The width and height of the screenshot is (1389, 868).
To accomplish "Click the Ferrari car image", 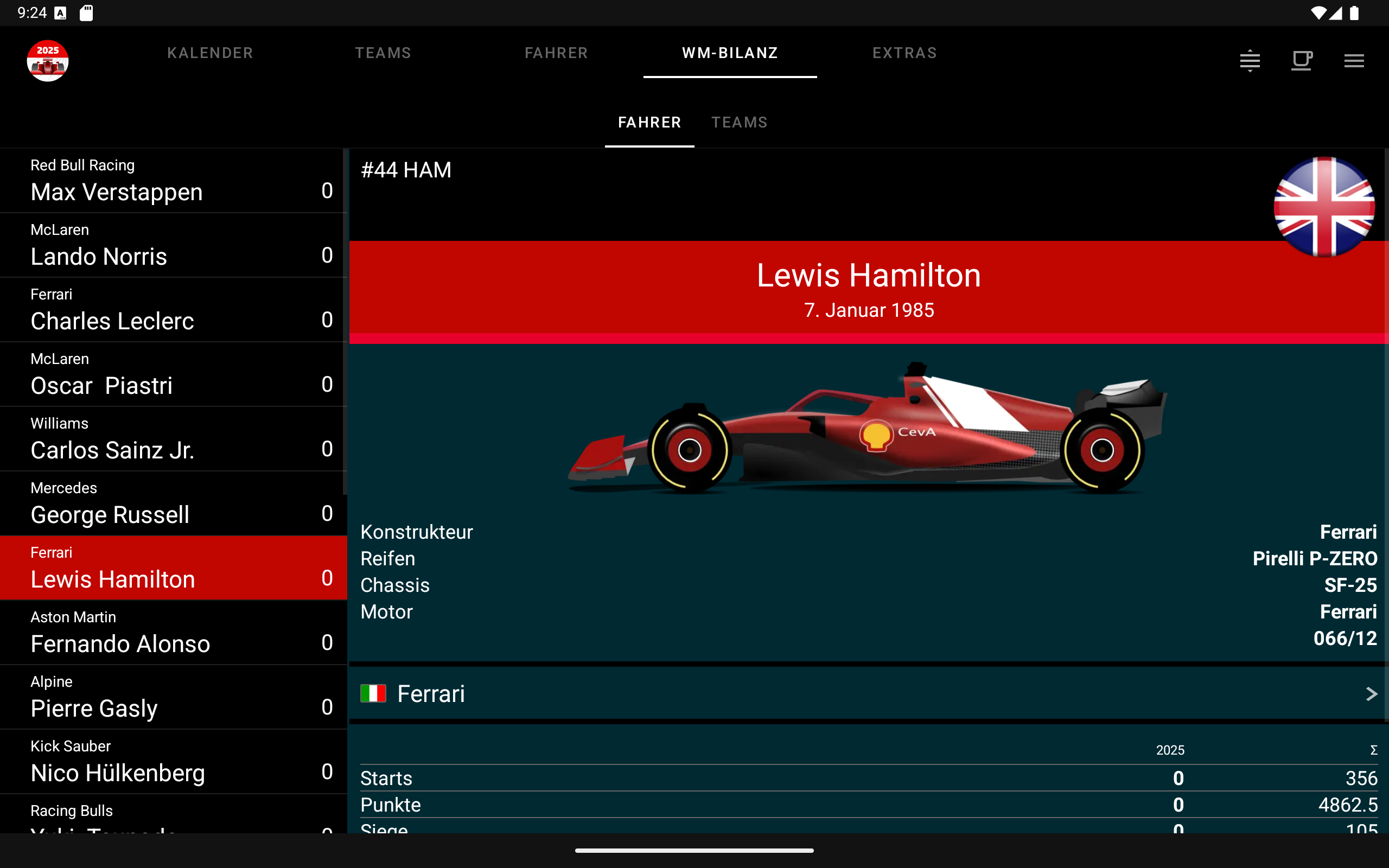I will click(866, 427).
